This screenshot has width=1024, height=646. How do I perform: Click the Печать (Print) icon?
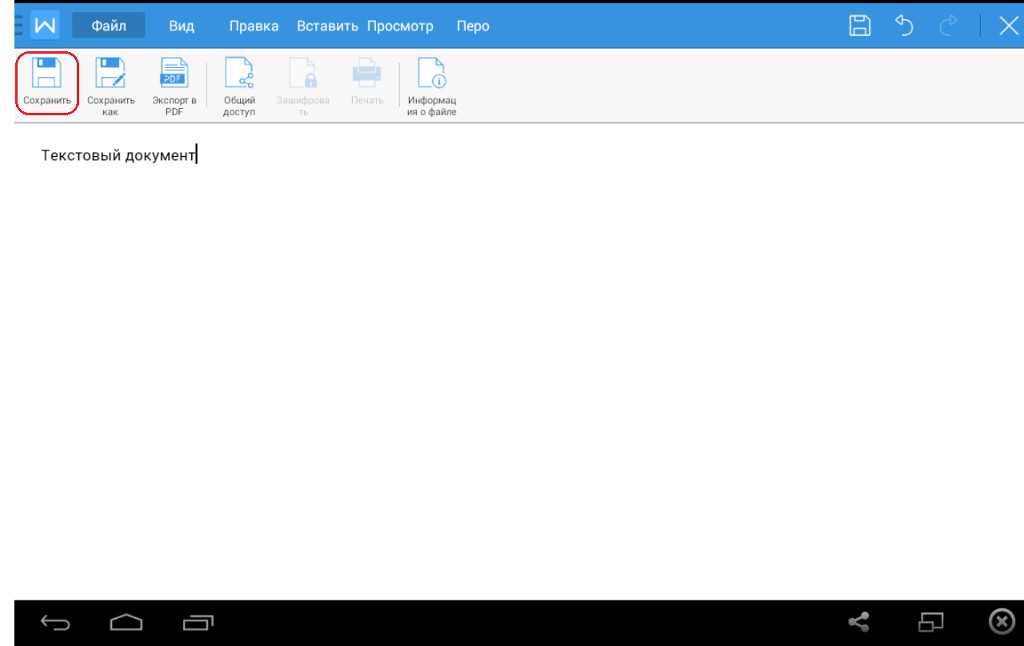click(367, 76)
